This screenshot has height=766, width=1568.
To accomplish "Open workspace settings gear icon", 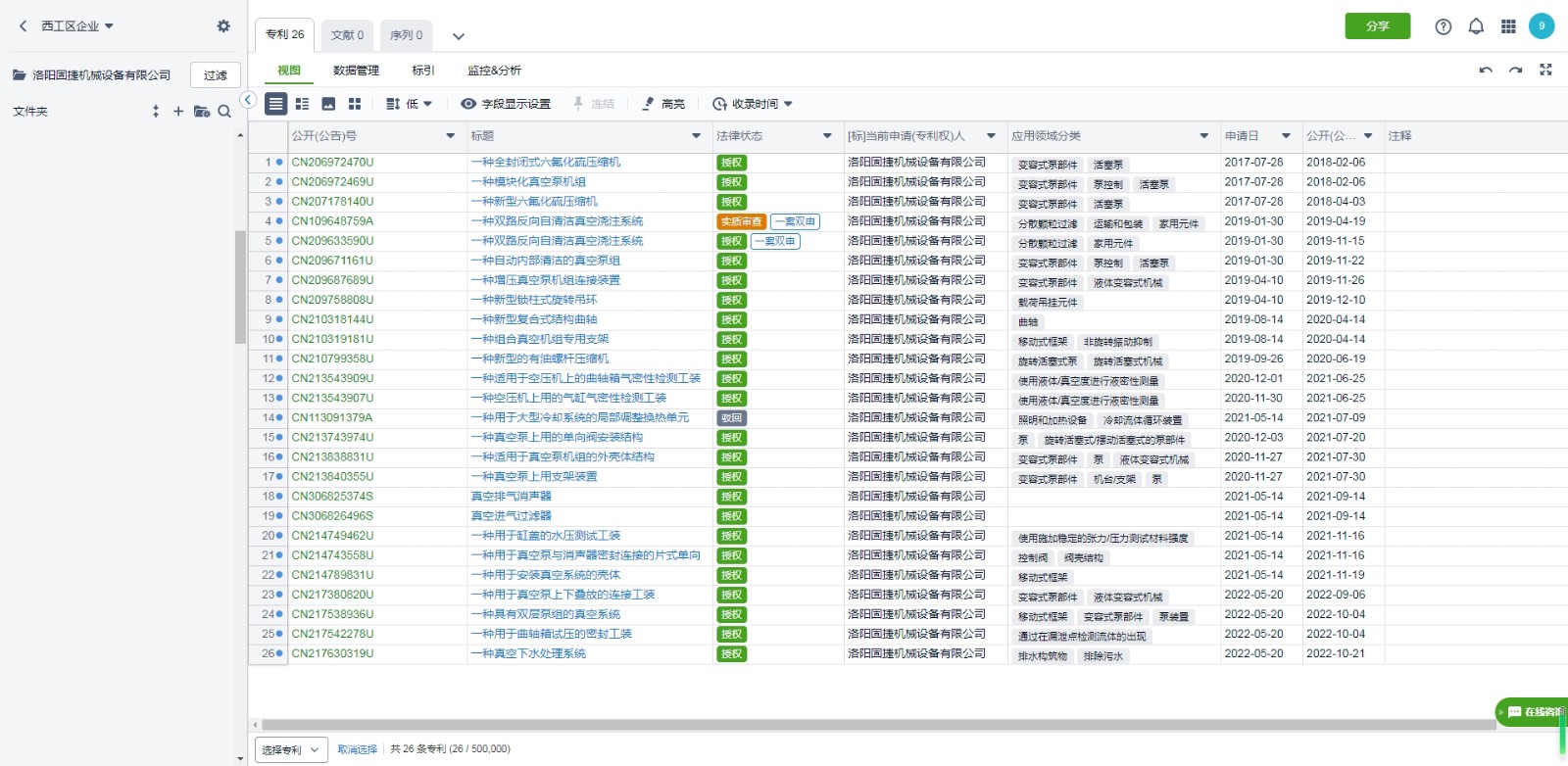I will click(x=223, y=26).
